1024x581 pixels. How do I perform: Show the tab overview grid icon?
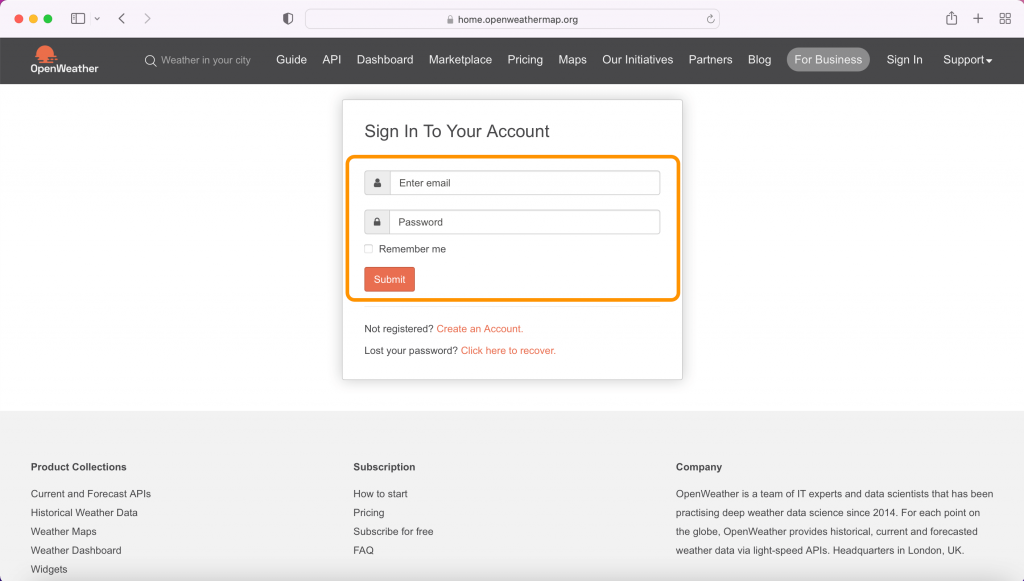[x=1005, y=19]
